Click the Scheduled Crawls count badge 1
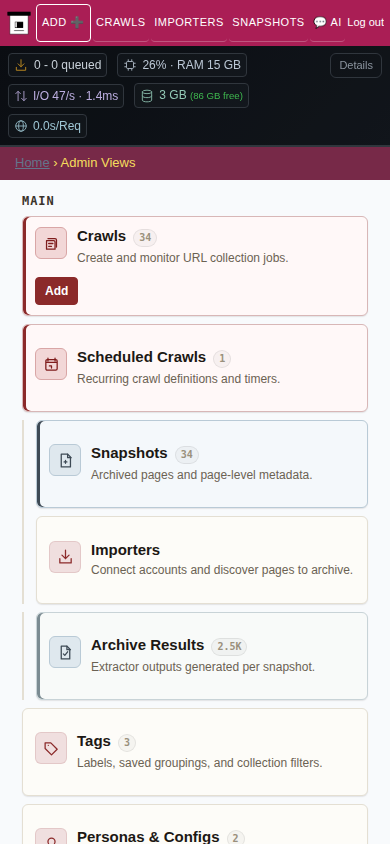 tap(222, 358)
